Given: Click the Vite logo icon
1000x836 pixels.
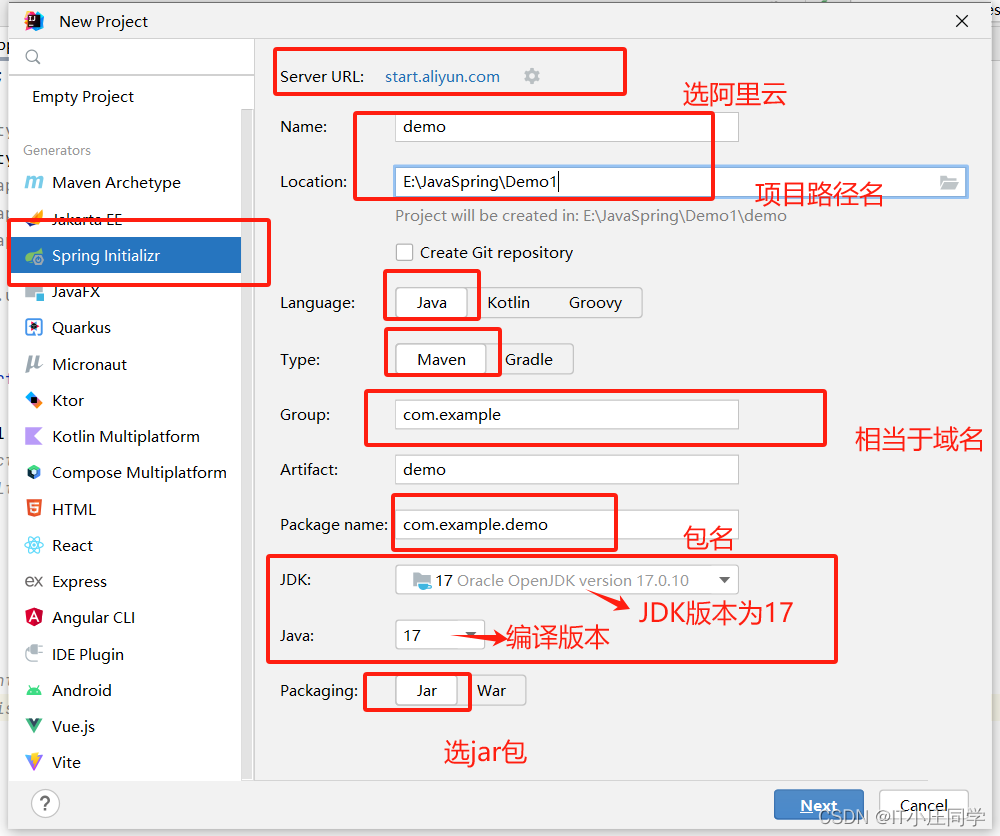Looking at the screenshot, I should 34,762.
